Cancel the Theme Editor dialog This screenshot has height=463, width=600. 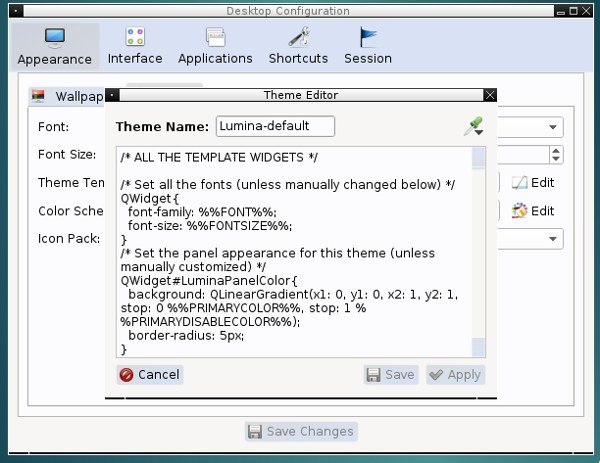pos(150,375)
